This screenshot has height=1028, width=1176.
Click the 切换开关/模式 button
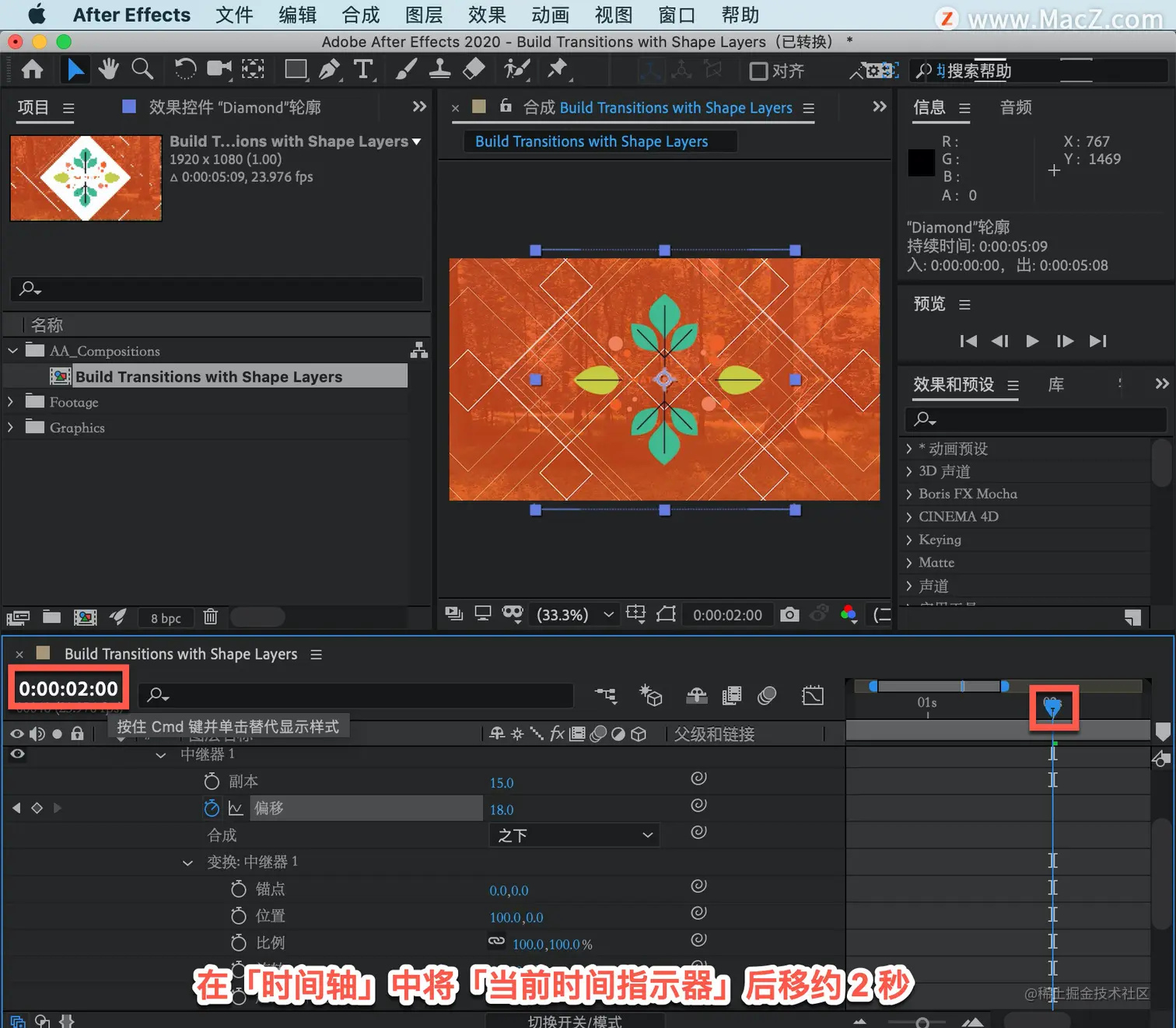click(x=575, y=1021)
